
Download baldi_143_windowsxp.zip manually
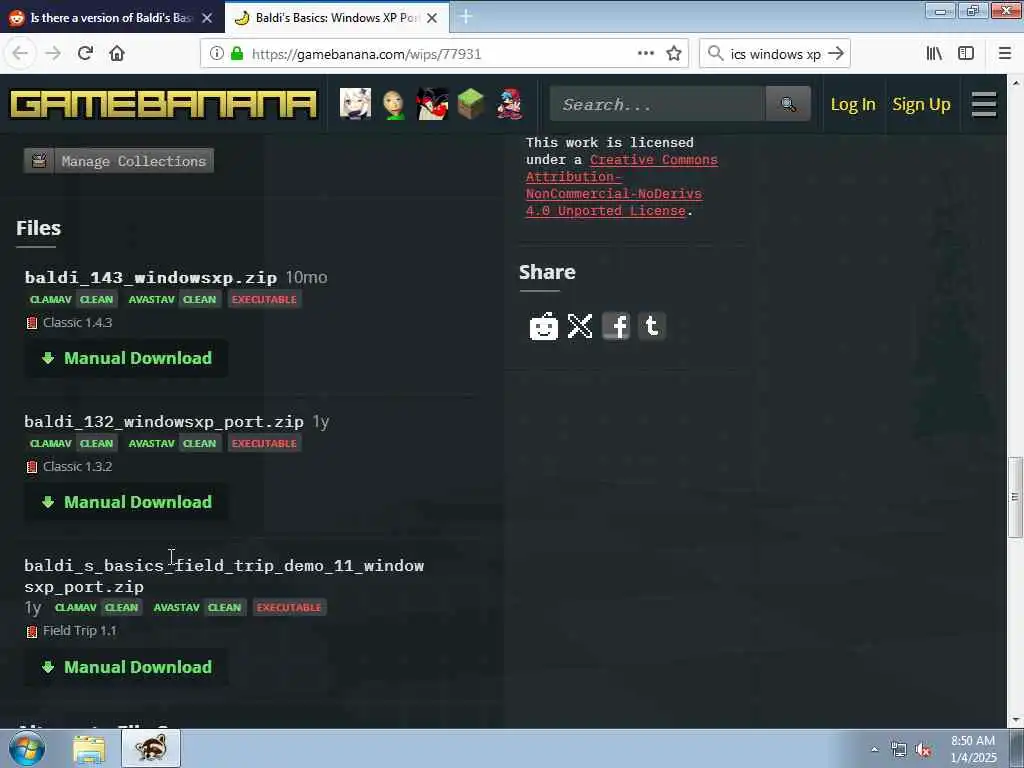[127, 358]
